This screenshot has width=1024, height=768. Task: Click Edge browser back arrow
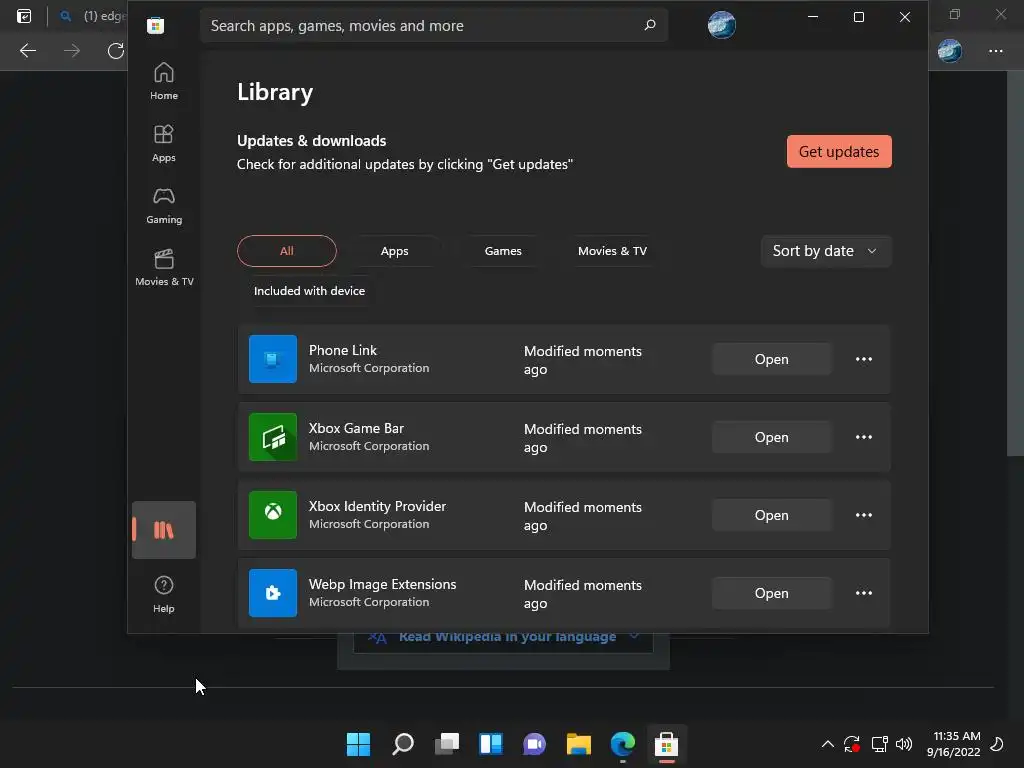point(27,51)
